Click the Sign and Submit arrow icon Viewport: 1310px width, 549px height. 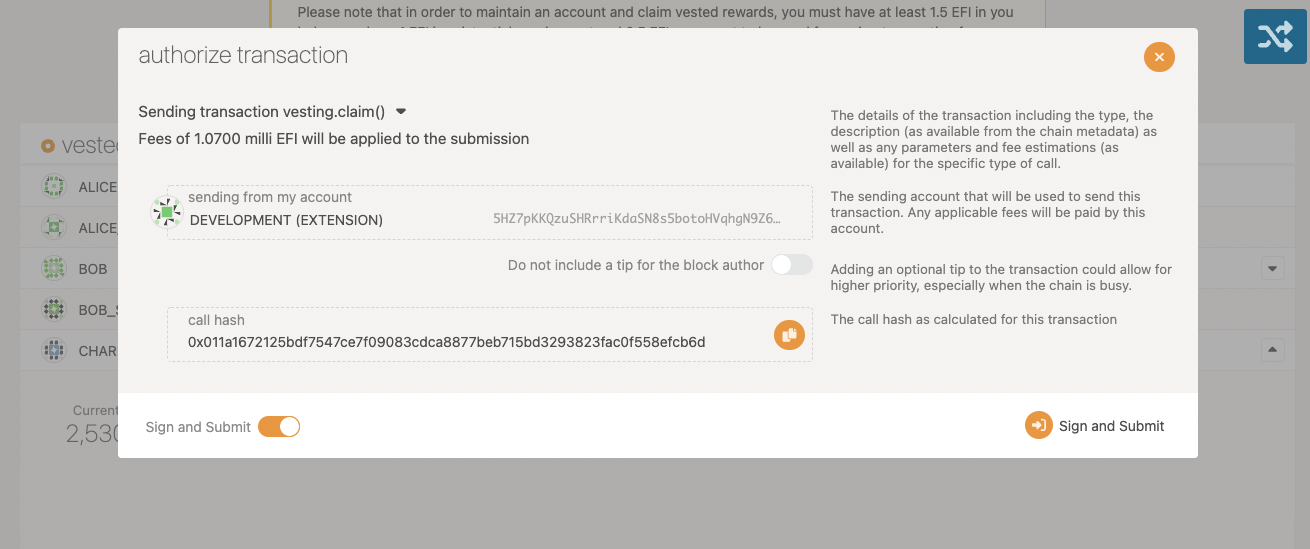1039,426
